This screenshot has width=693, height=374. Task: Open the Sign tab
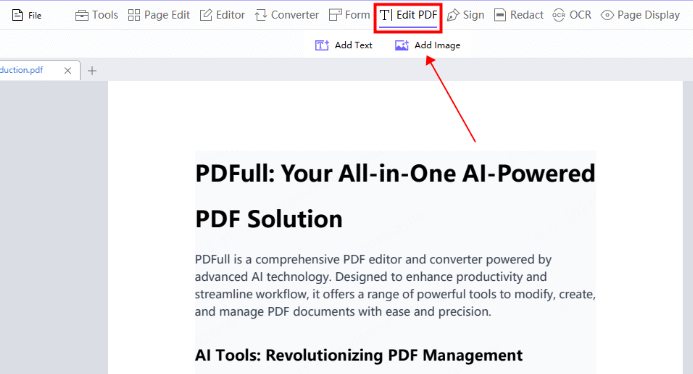465,15
